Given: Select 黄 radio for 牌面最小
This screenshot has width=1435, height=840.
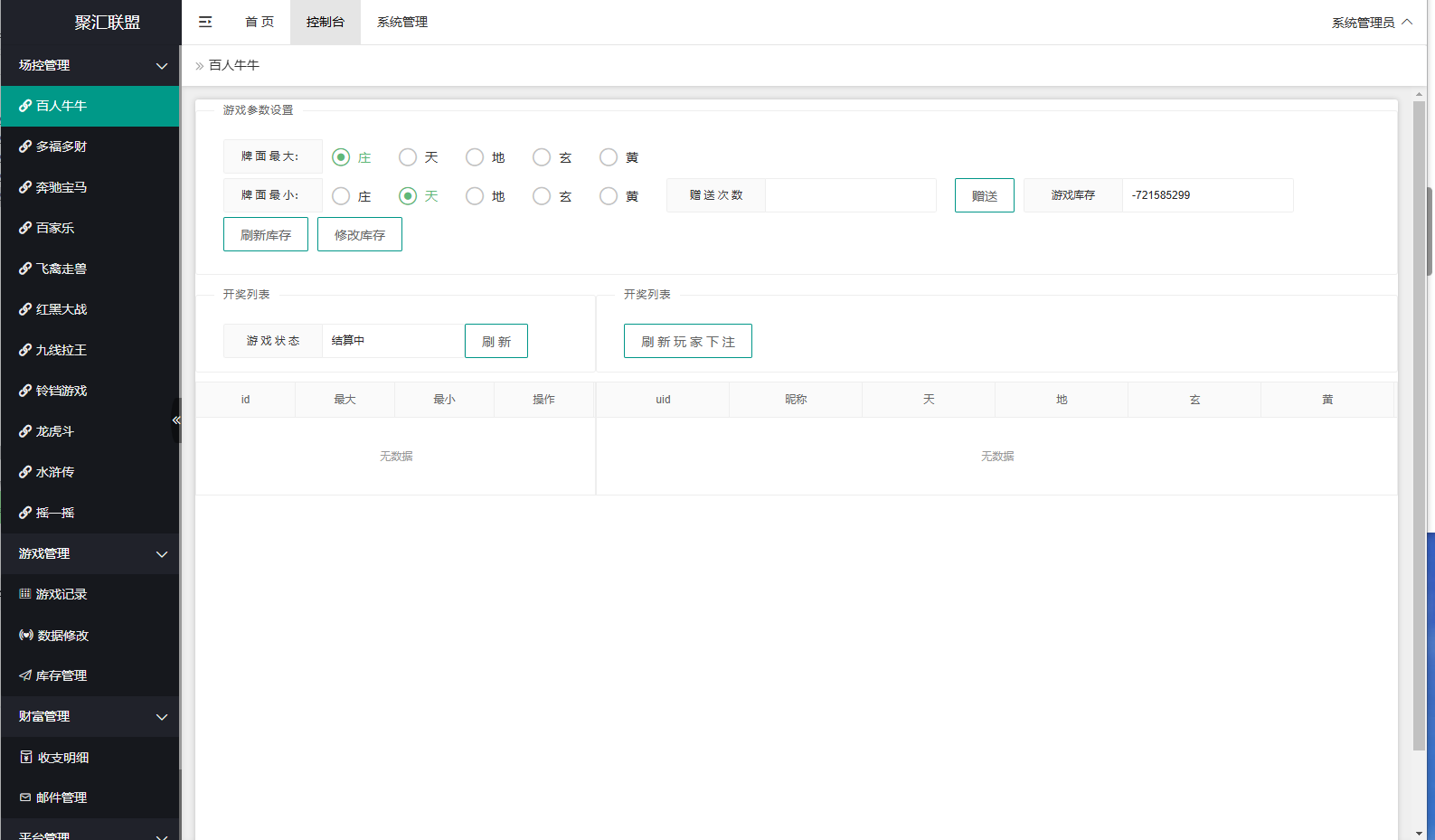Looking at the screenshot, I should [x=609, y=196].
